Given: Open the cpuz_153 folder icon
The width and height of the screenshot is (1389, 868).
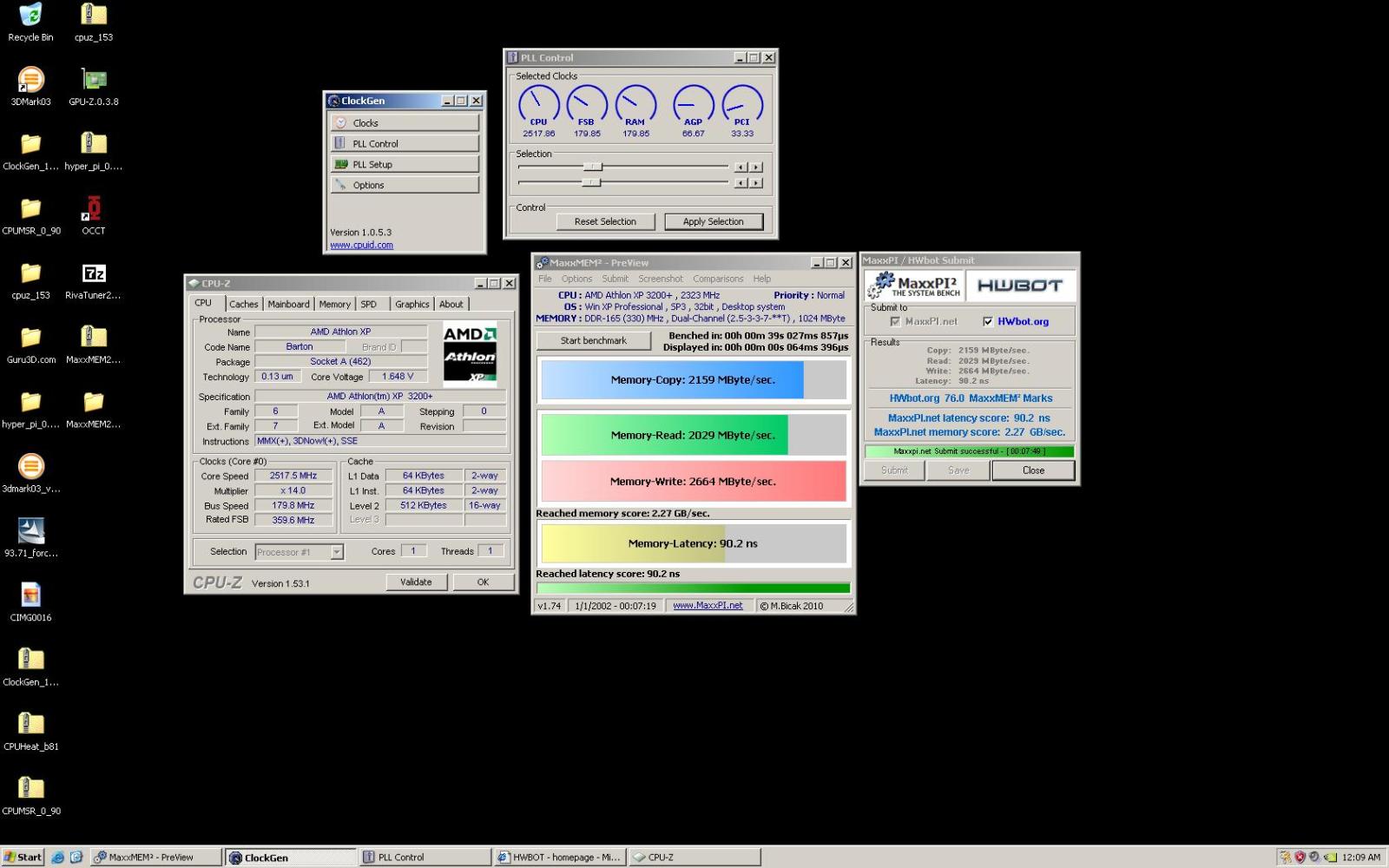Looking at the screenshot, I should coord(30,279).
